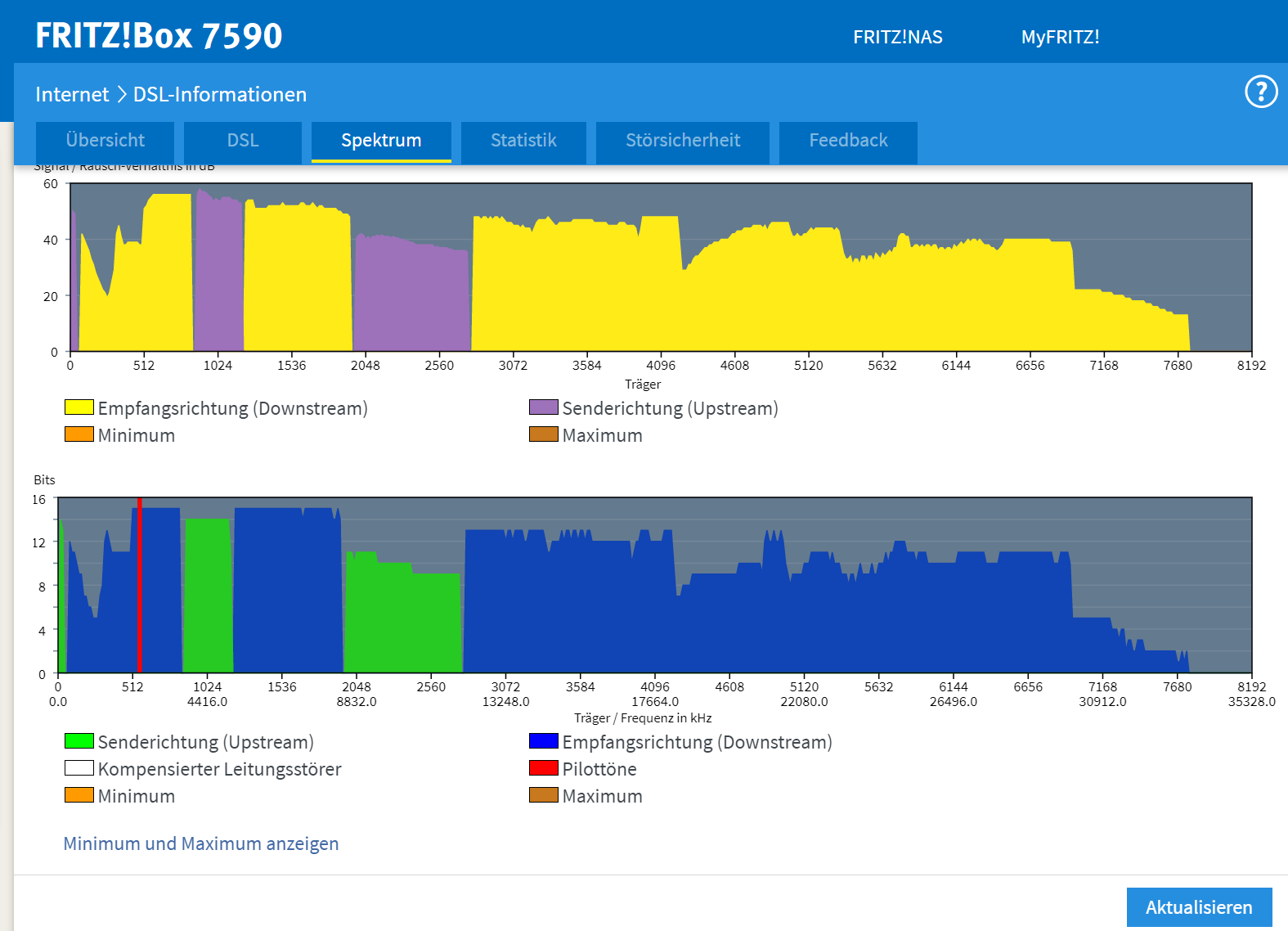Click the Bits axis title

pos(45,480)
